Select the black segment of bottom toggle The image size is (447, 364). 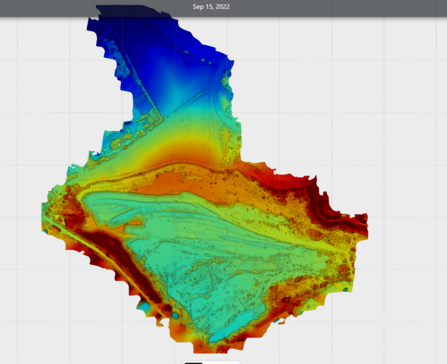193,363
